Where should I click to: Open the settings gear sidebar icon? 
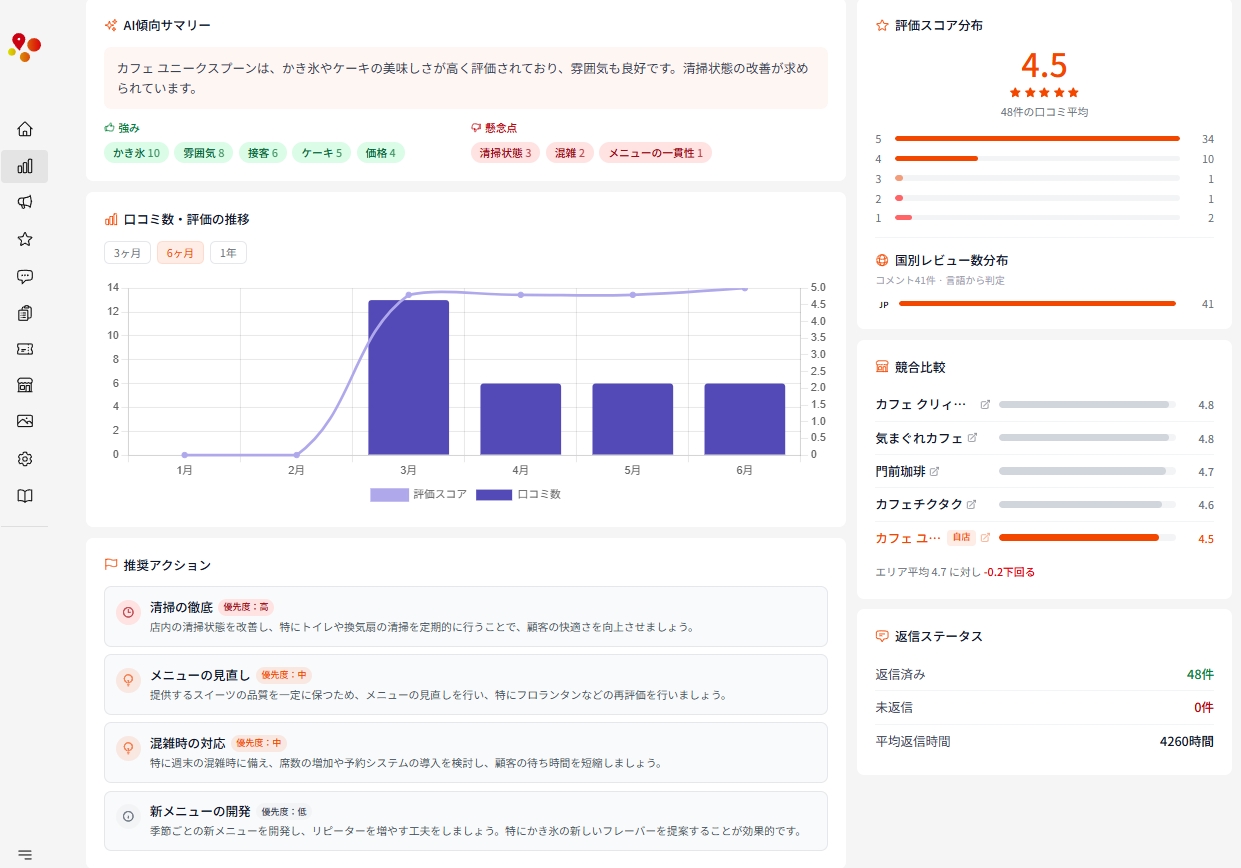click(25, 459)
